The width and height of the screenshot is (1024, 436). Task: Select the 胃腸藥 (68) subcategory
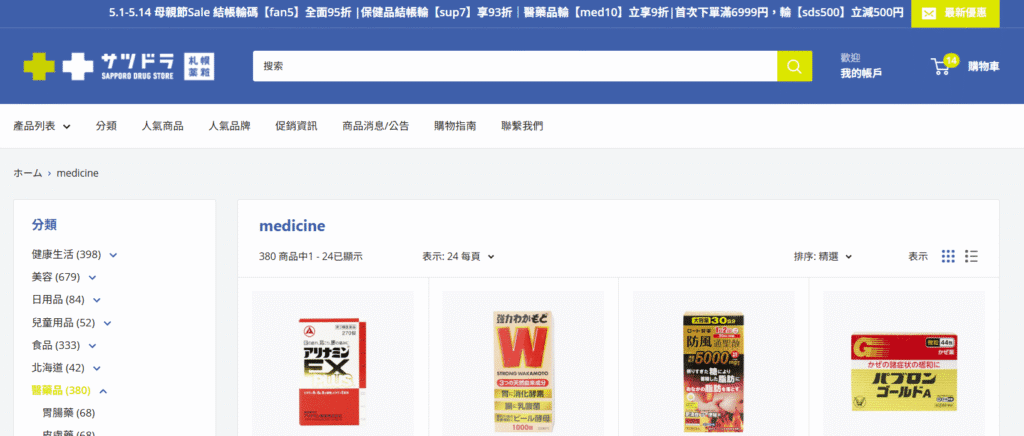pyautogui.click(x=69, y=413)
